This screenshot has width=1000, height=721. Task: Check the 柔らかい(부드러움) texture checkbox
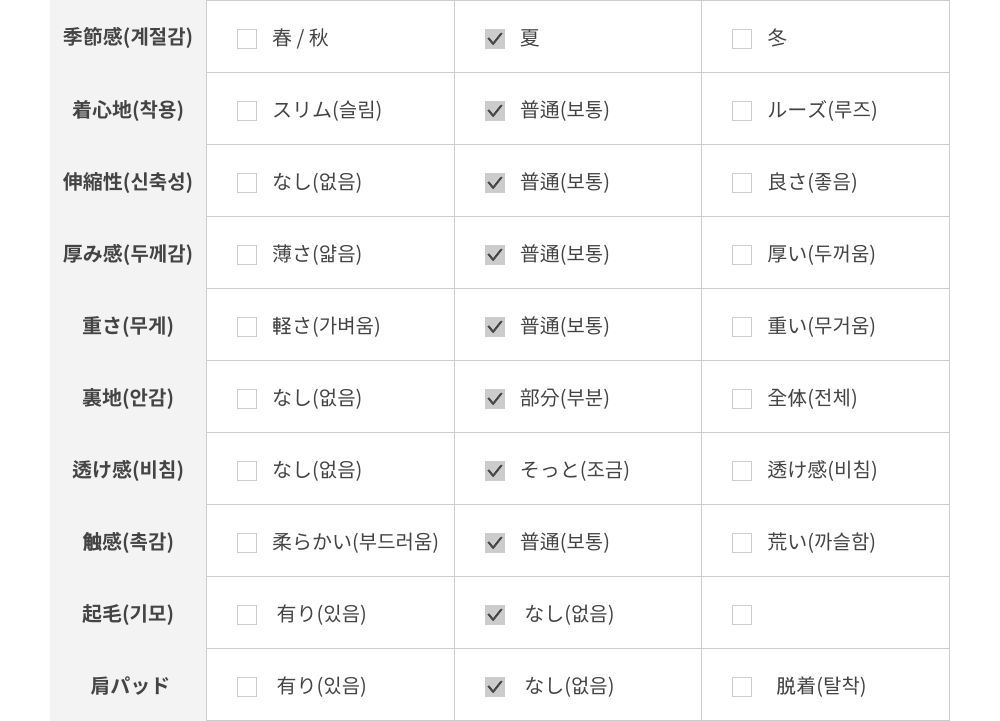247,543
